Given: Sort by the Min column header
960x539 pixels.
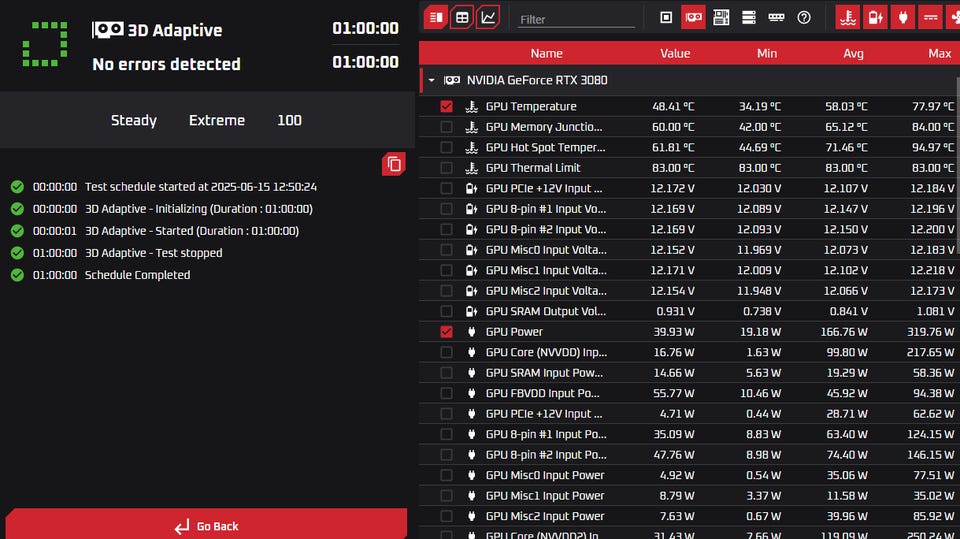Looking at the screenshot, I should pos(767,53).
